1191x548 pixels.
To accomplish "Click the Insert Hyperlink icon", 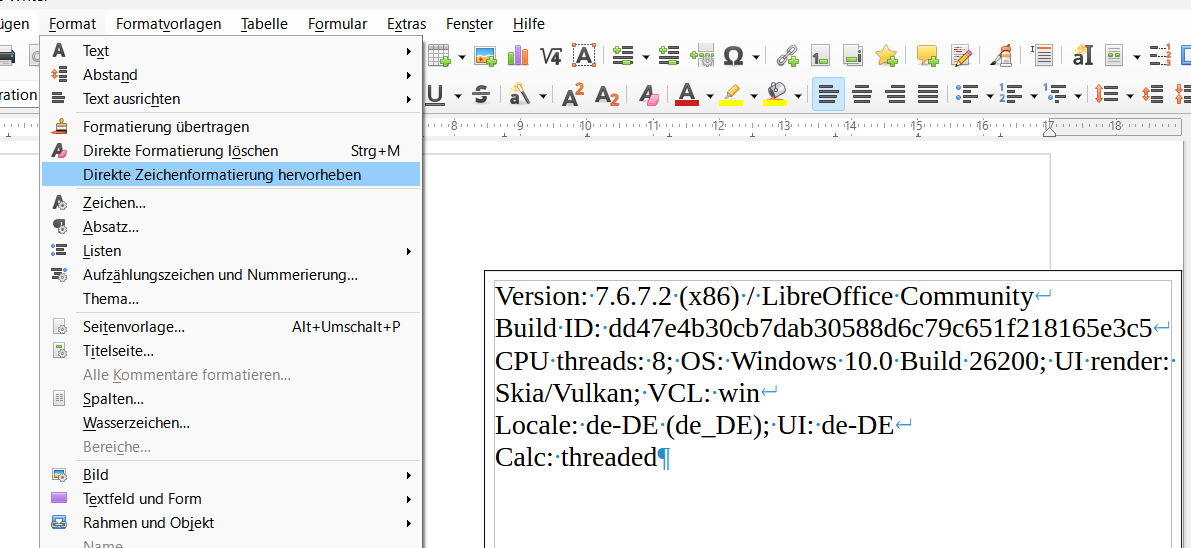I will pos(788,56).
